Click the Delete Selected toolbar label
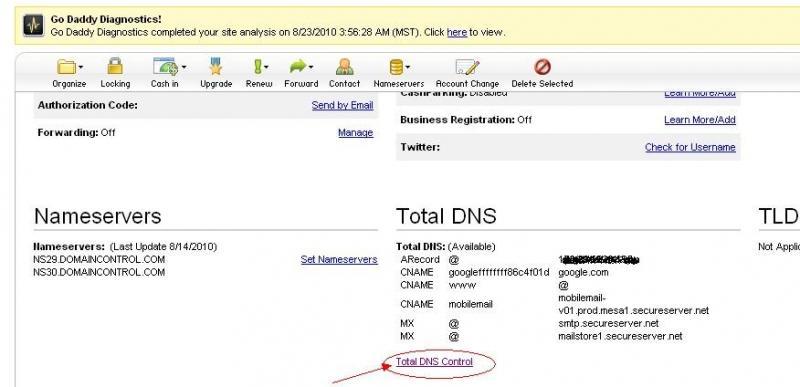800x387 pixels. click(x=542, y=84)
